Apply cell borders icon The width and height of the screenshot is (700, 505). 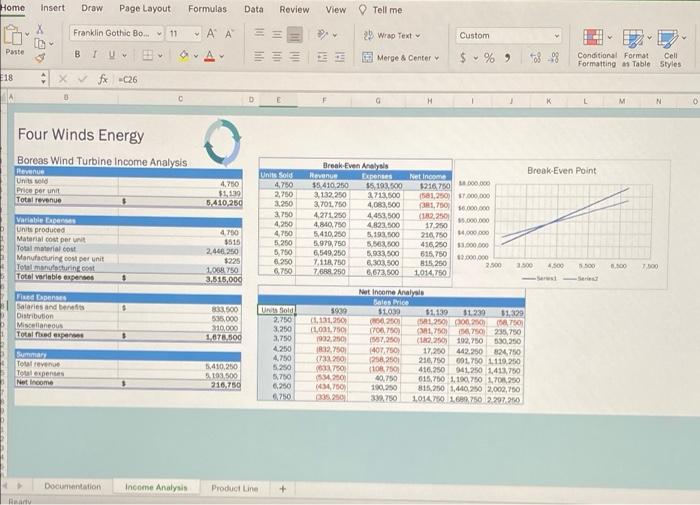(147, 55)
